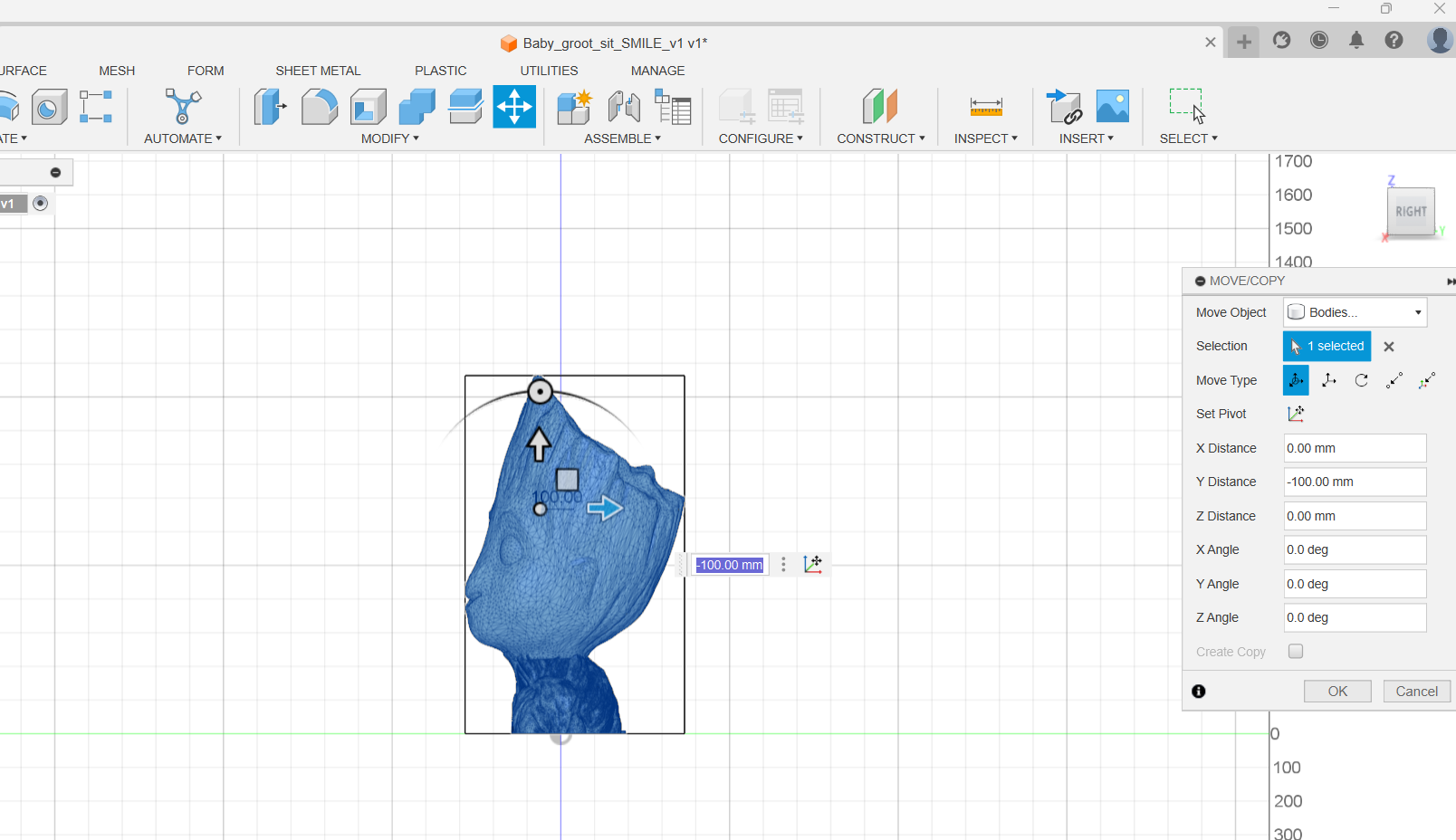Select the Midplane construct icon
1456x840 pixels.
pyautogui.click(x=880, y=107)
